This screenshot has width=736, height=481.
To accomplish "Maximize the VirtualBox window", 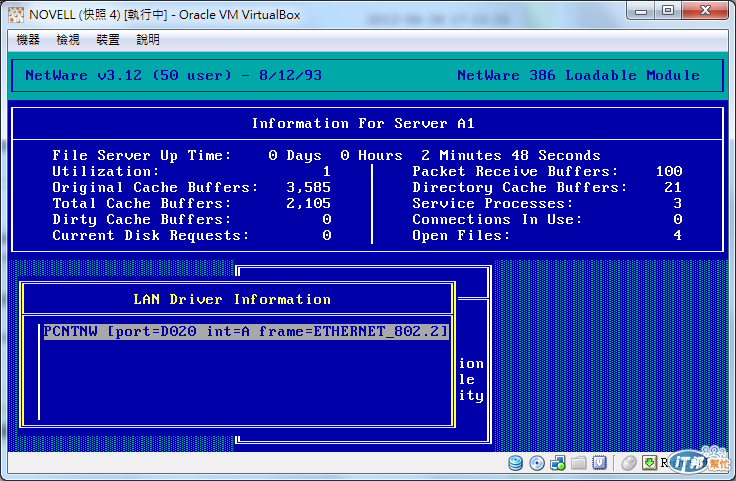I will point(668,10).
